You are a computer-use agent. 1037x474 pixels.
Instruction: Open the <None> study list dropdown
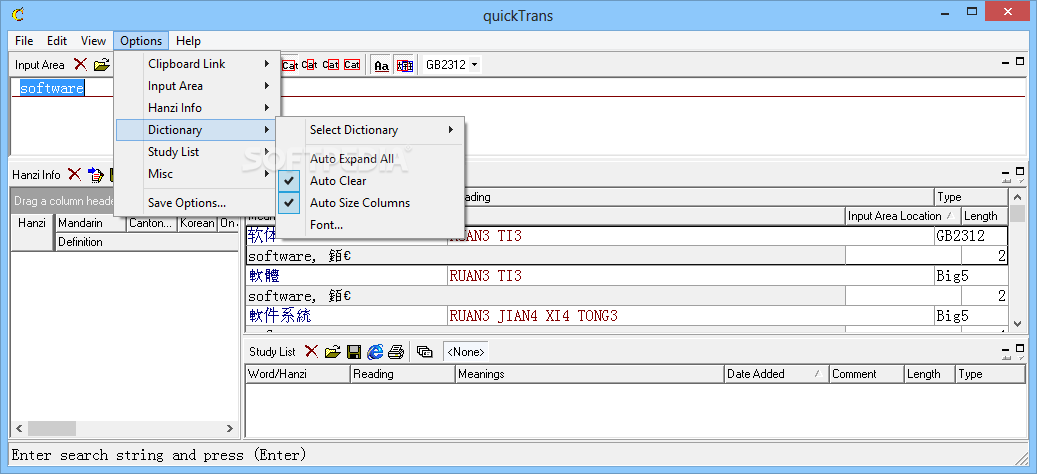click(466, 352)
